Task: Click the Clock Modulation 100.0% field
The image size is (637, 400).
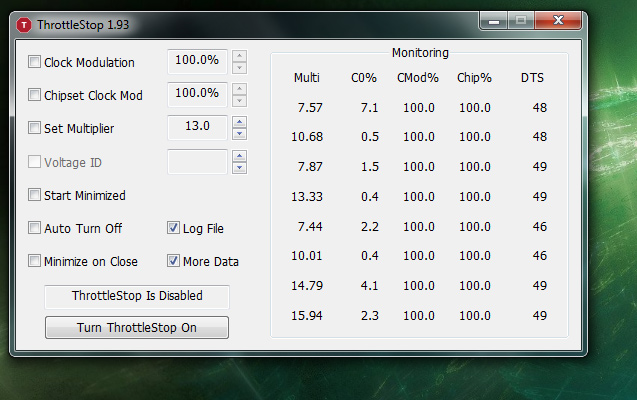Action: tap(197, 61)
